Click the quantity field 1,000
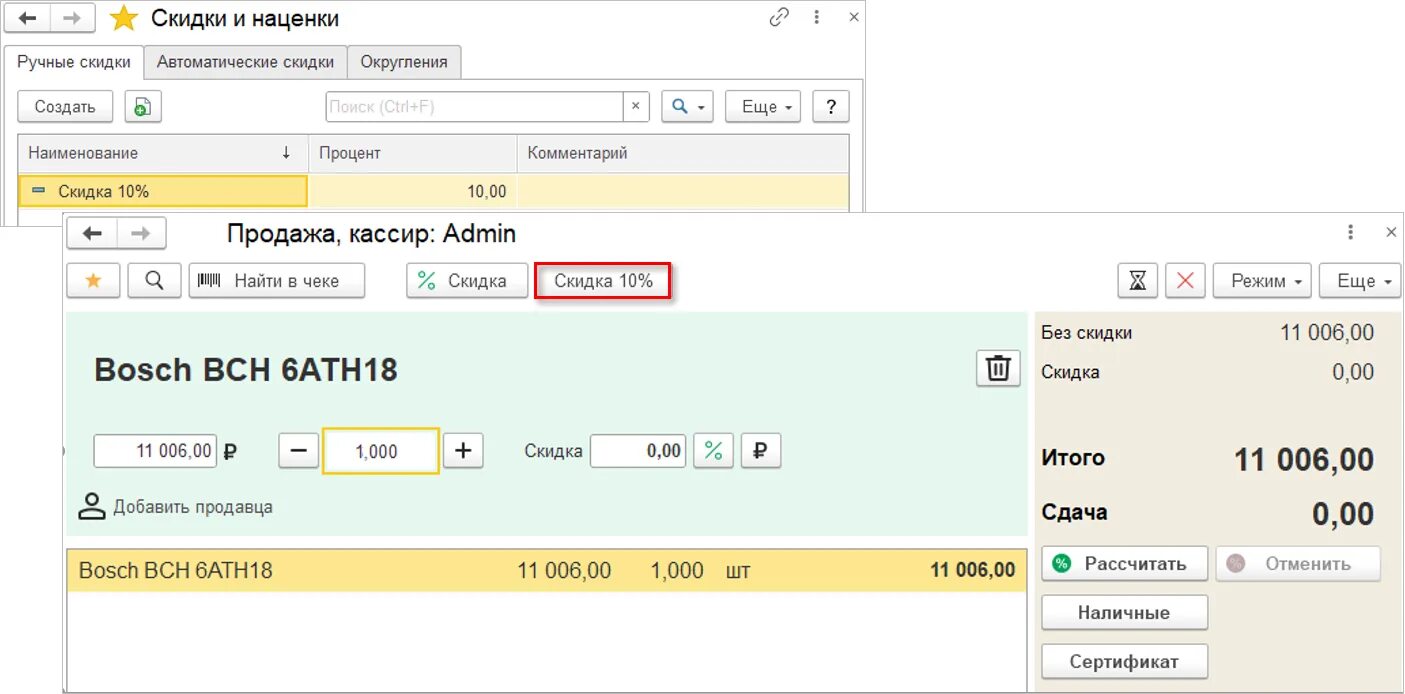The height and width of the screenshot is (694, 1405). pyautogui.click(x=381, y=451)
